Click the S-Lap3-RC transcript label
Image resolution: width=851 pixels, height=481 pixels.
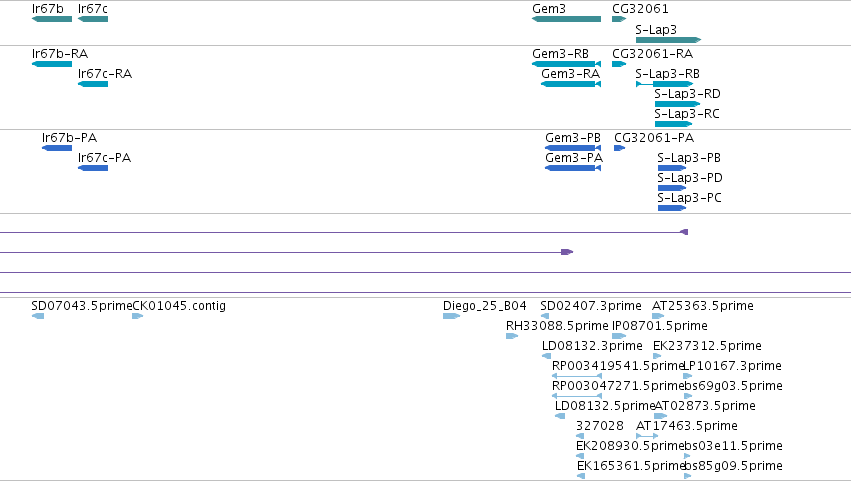click(x=687, y=114)
